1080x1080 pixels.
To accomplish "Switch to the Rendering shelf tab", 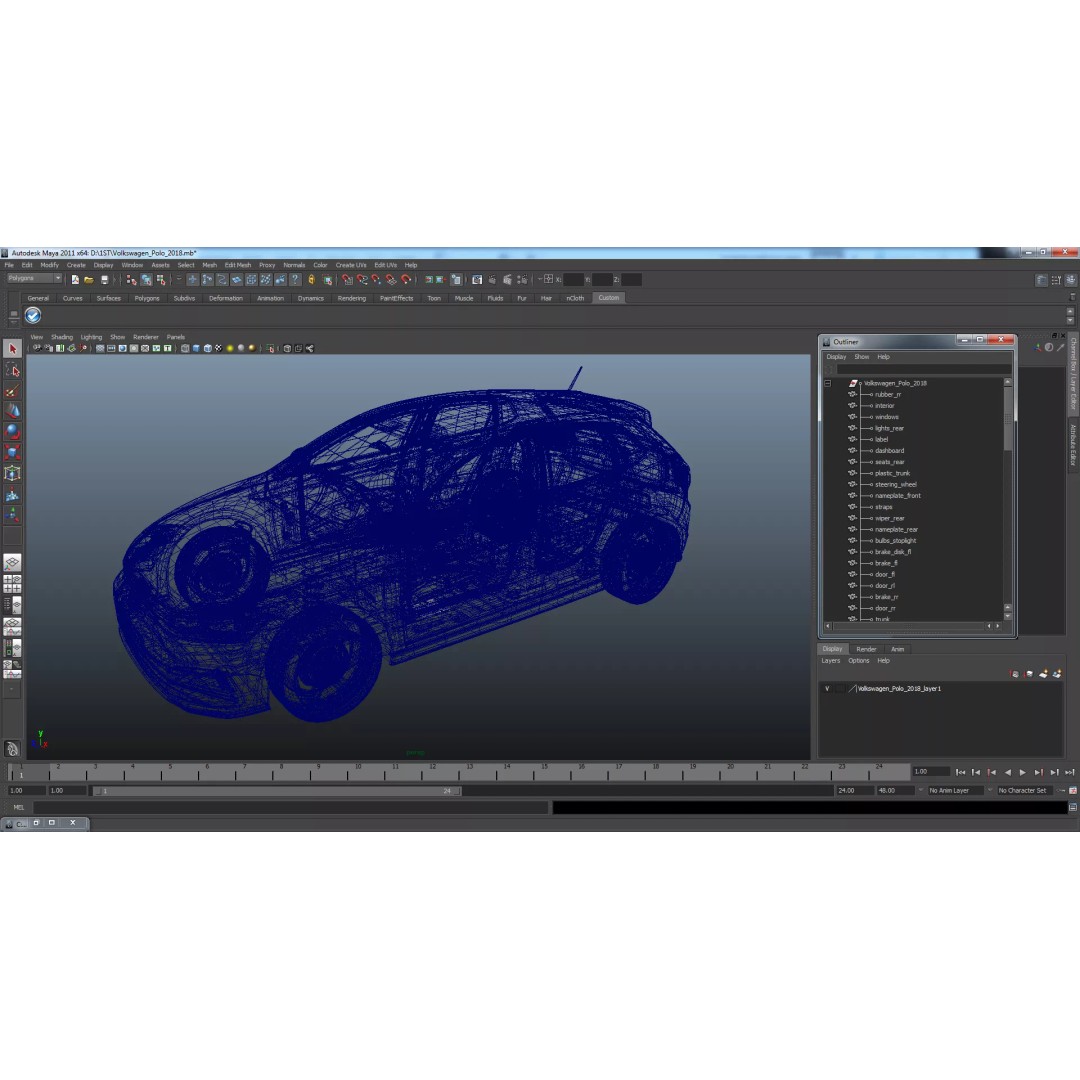I will click(351, 298).
